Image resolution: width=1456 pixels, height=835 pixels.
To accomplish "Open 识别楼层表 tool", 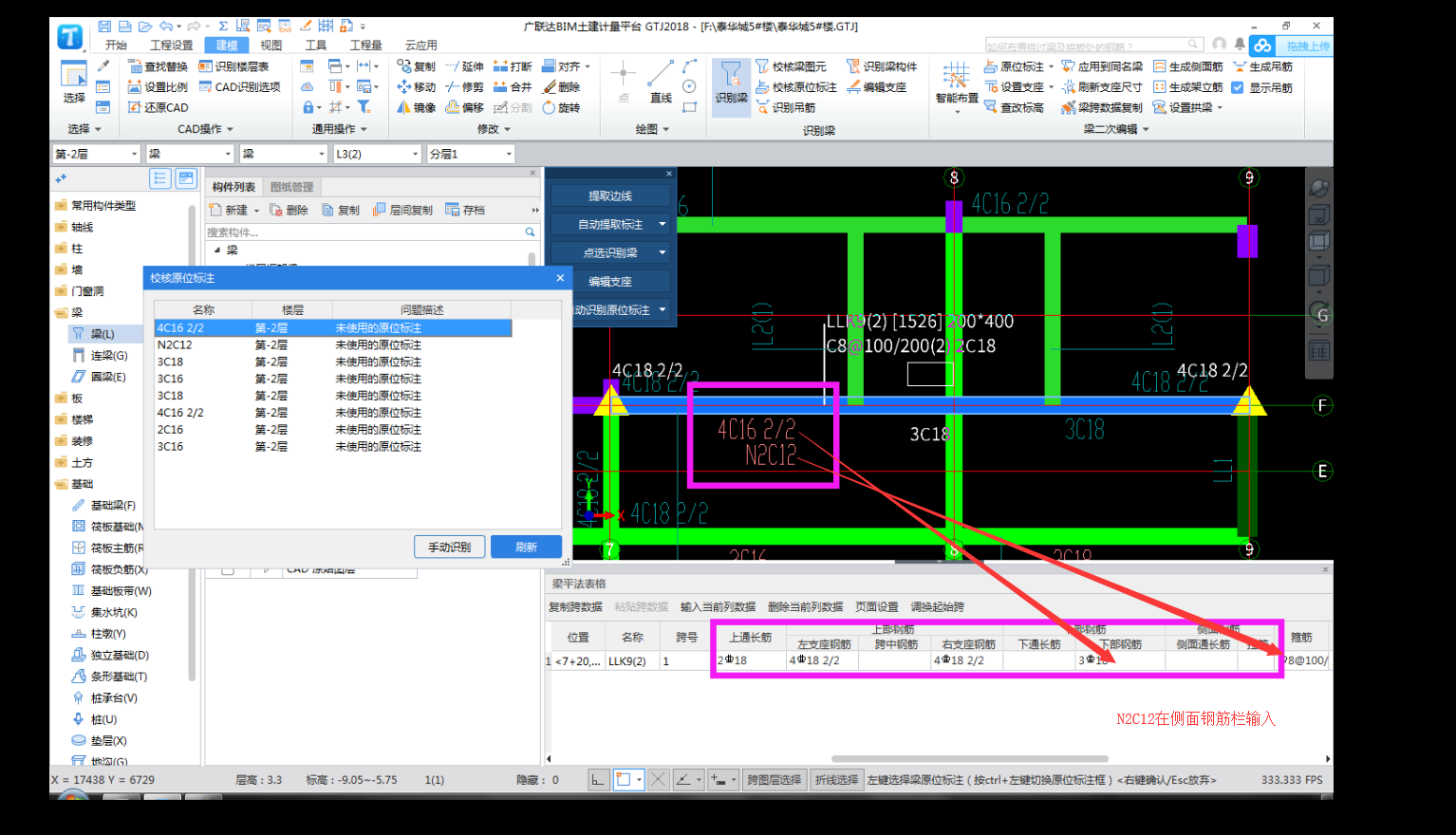I will click(233, 66).
